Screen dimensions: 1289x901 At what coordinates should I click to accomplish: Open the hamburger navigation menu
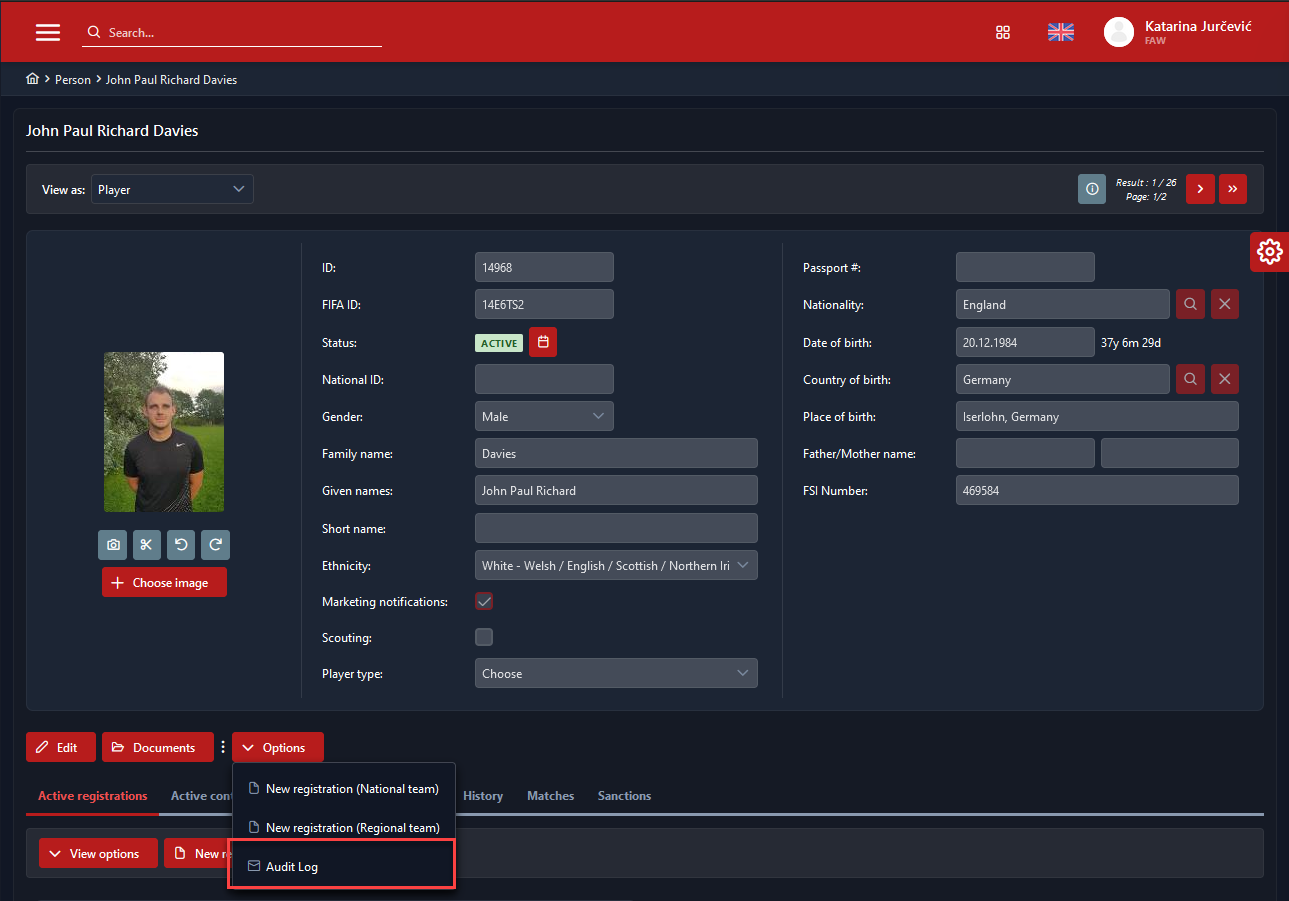pos(48,32)
